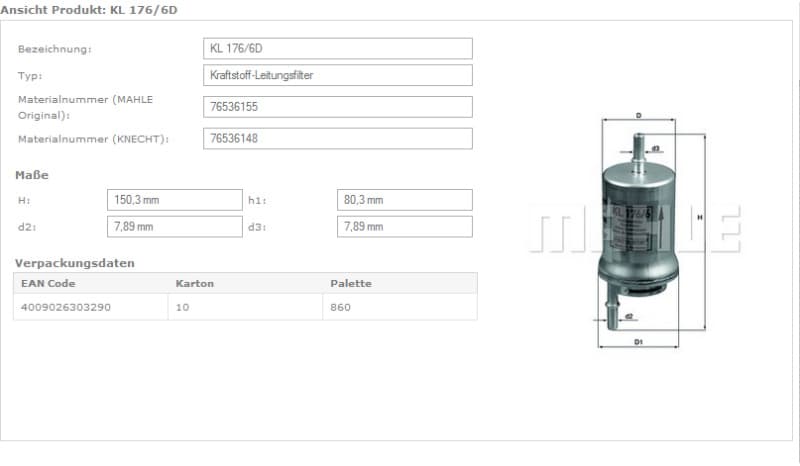Click the Verpackungsdaten section heading
The height and width of the screenshot is (466, 800).
[74, 263]
